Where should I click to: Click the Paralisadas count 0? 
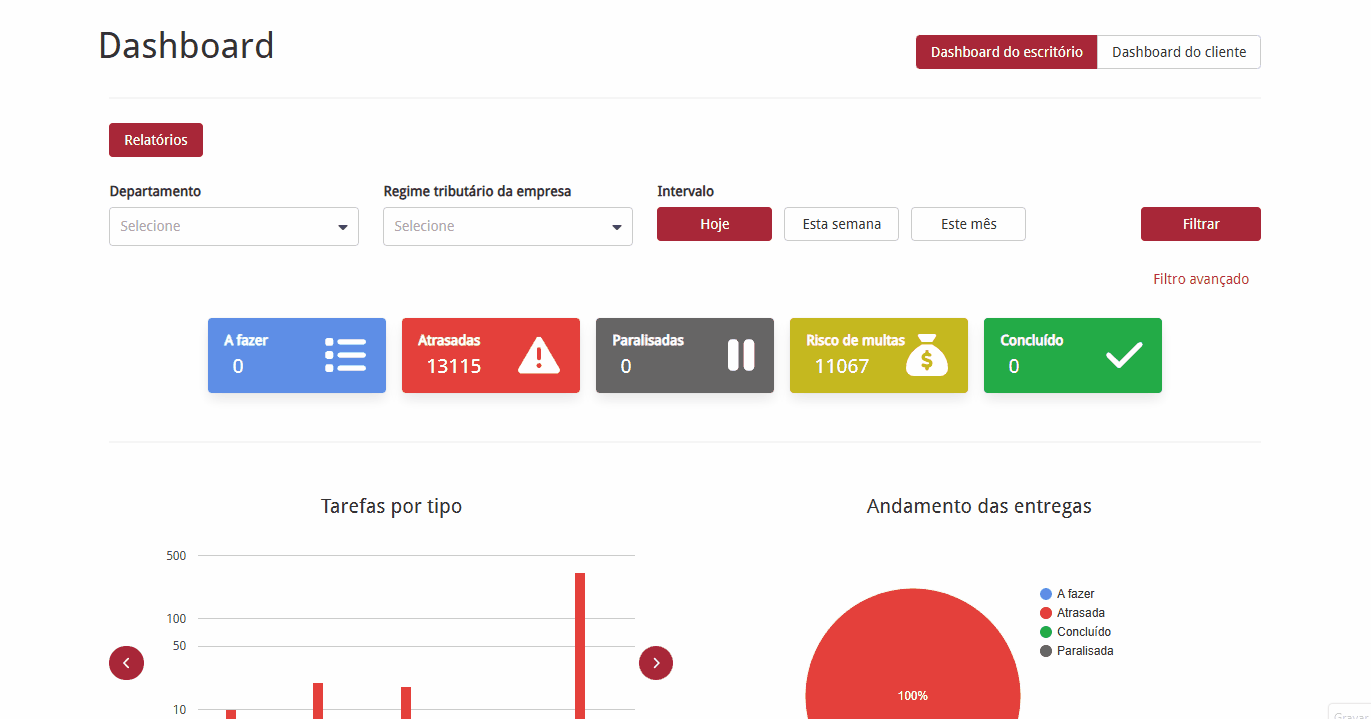coord(626,366)
